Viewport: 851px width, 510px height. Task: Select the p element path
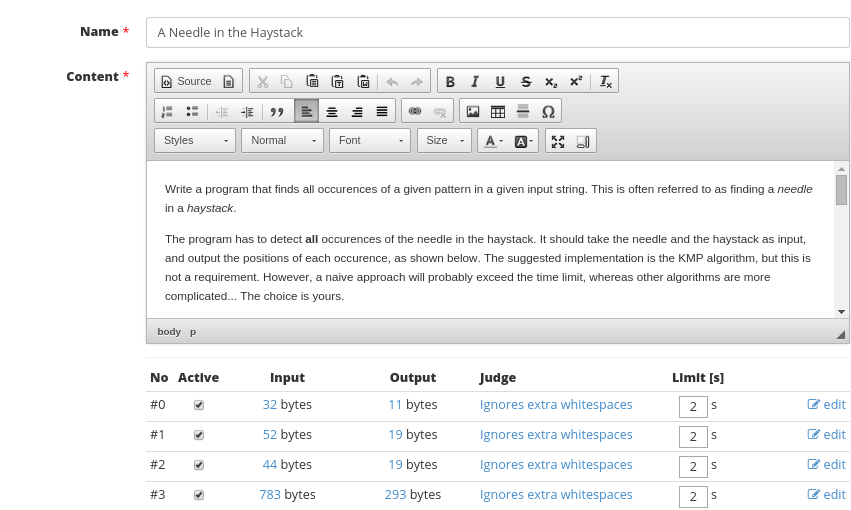(193, 332)
